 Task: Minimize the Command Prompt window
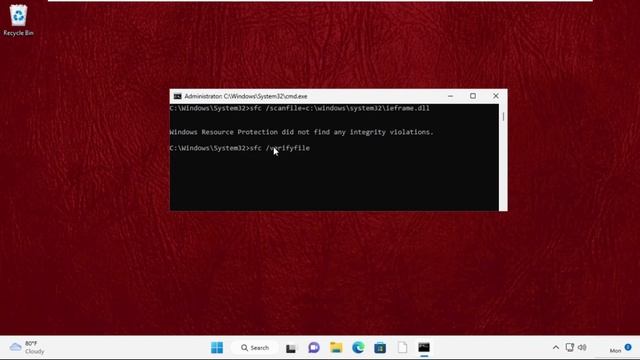[451, 96]
